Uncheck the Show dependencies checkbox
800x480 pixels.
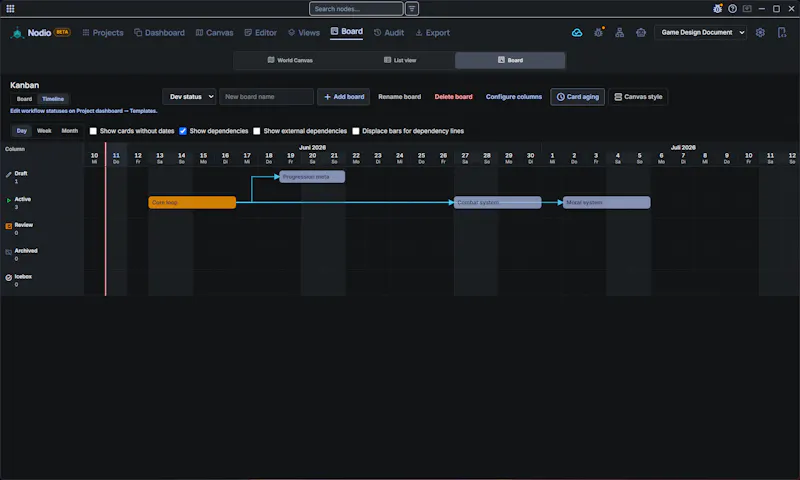click(x=183, y=131)
